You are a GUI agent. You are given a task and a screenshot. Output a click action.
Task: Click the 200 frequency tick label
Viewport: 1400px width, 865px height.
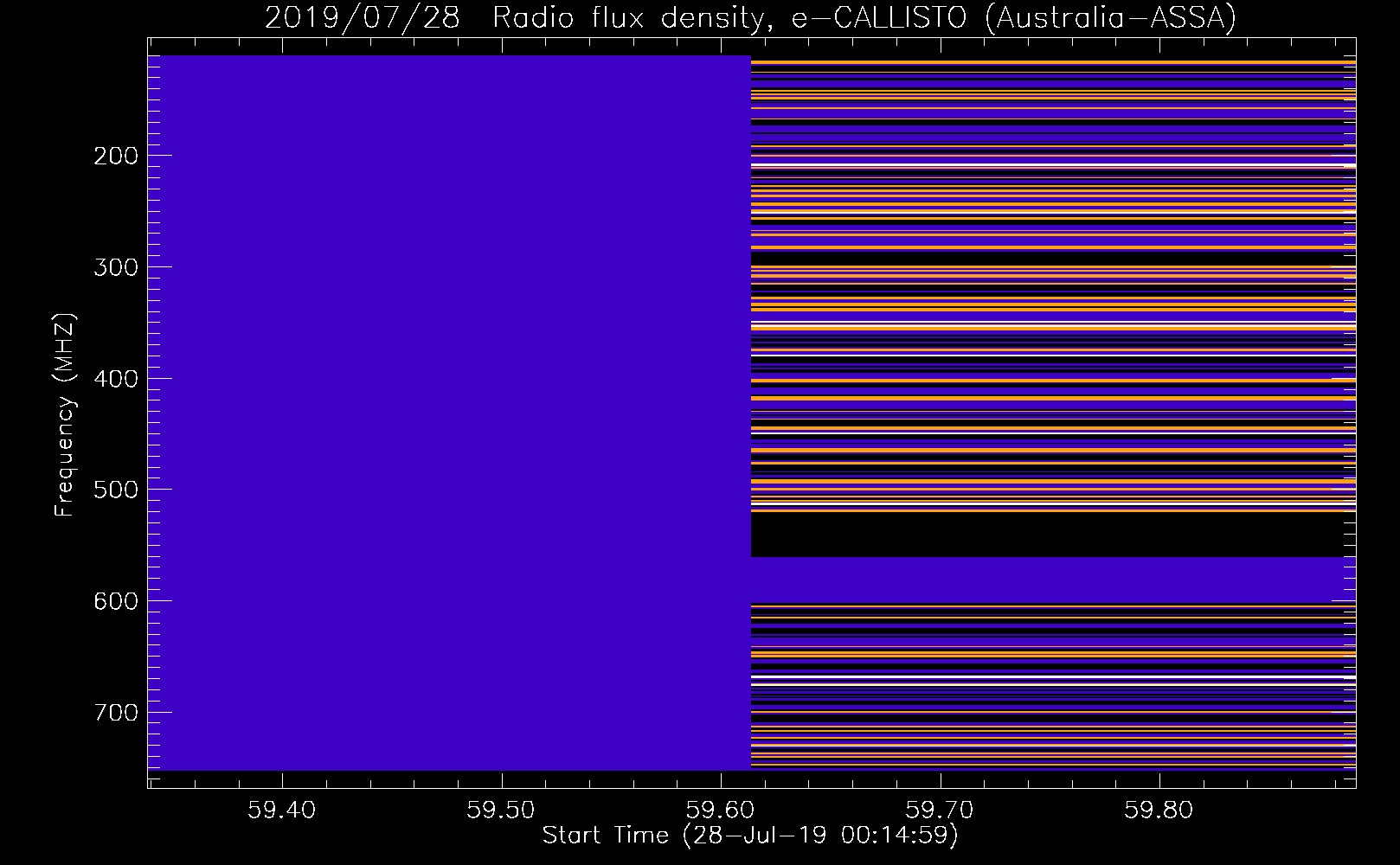116,156
